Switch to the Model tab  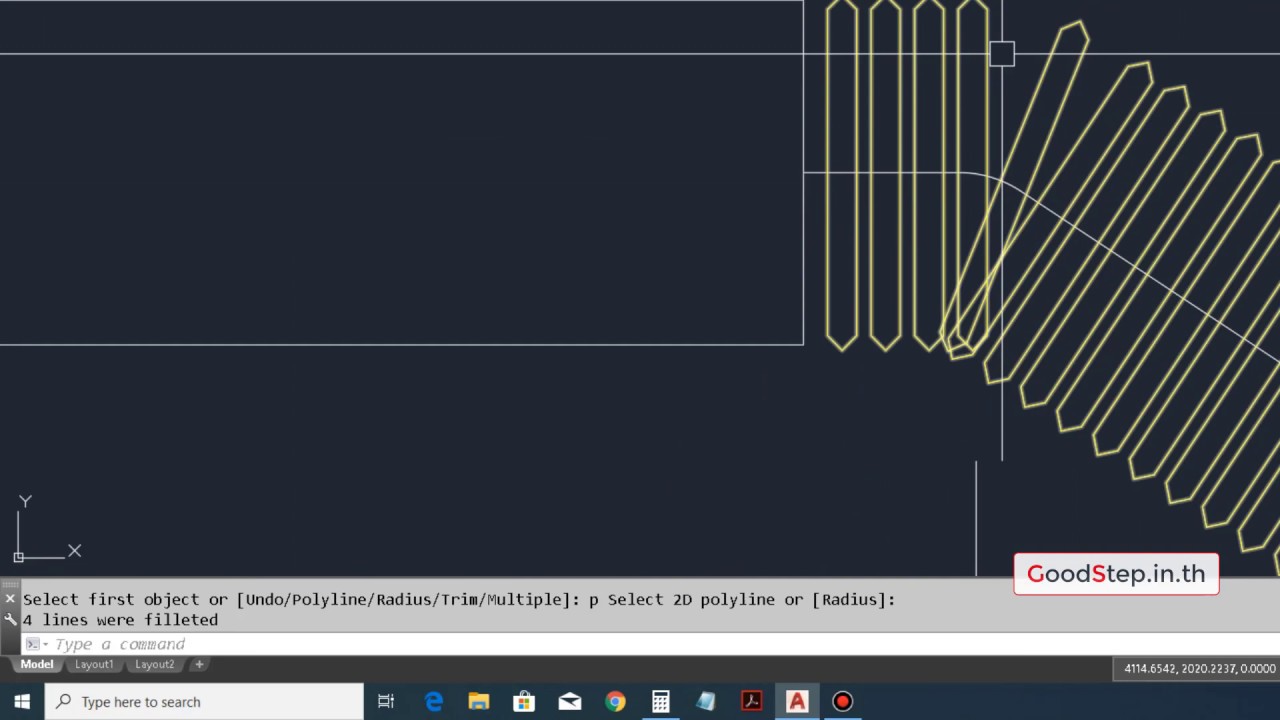tap(37, 664)
